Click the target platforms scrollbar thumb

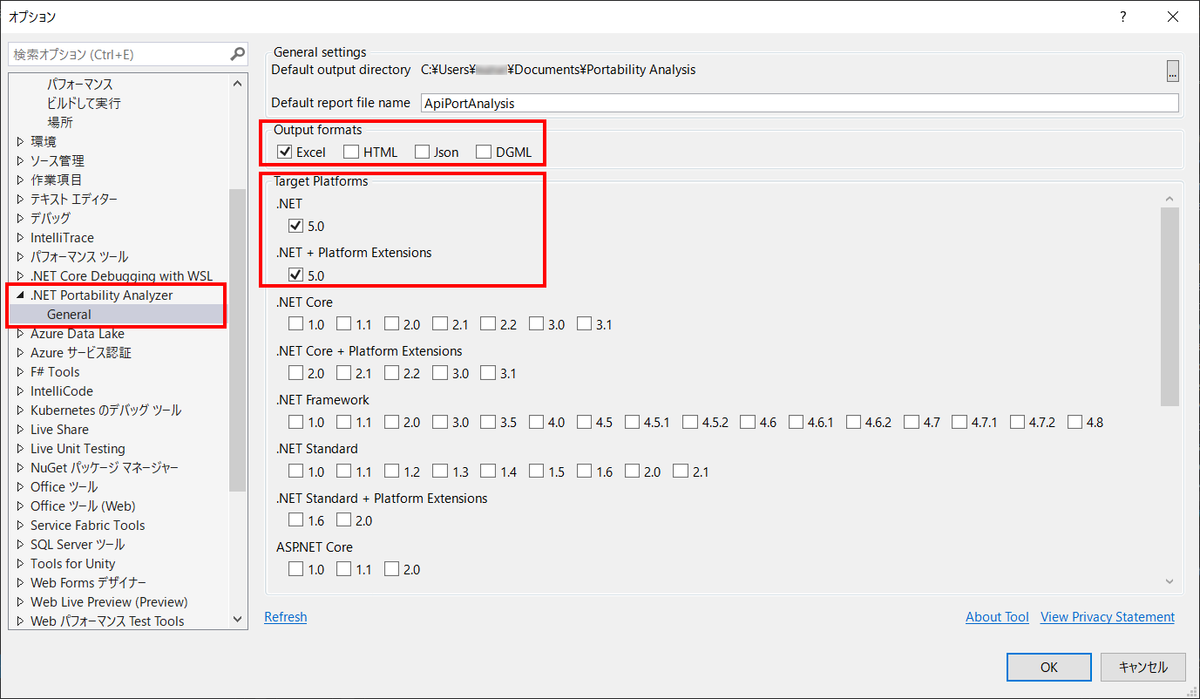(x=1170, y=307)
